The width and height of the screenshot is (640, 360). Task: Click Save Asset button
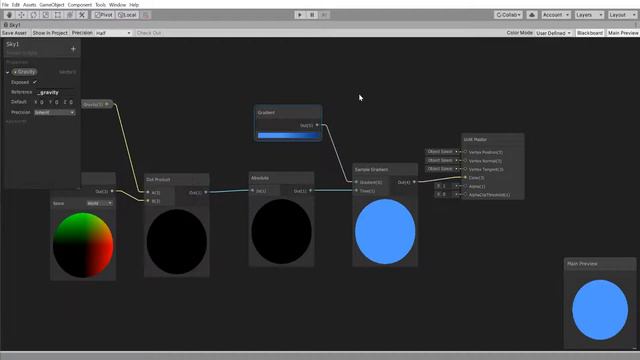click(14, 33)
